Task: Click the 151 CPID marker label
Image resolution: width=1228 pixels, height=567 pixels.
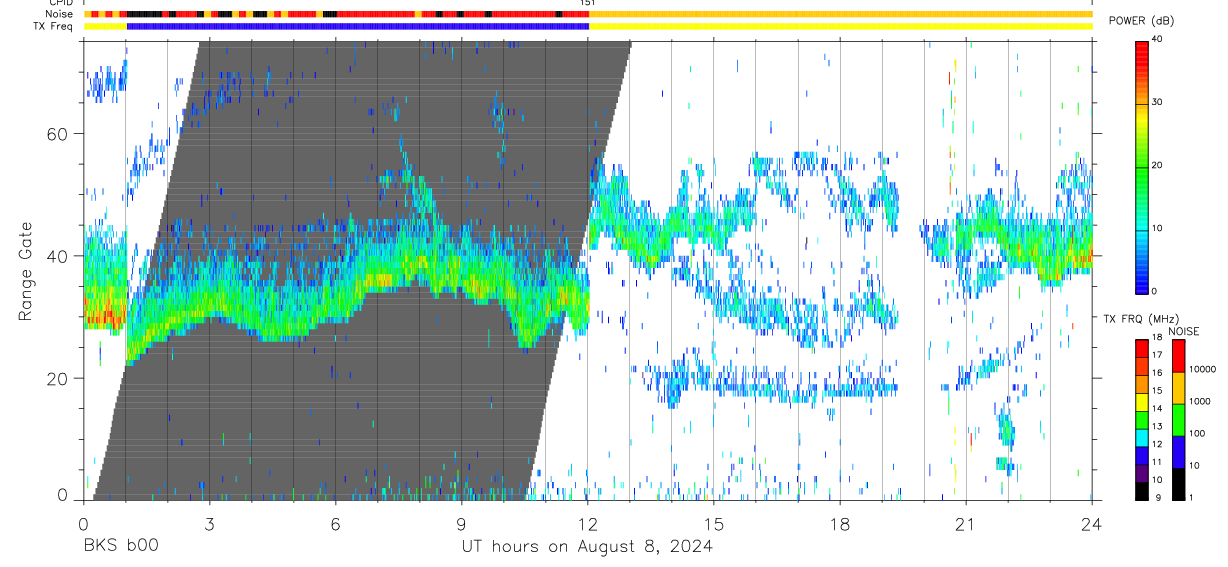Action: [x=587, y=3]
